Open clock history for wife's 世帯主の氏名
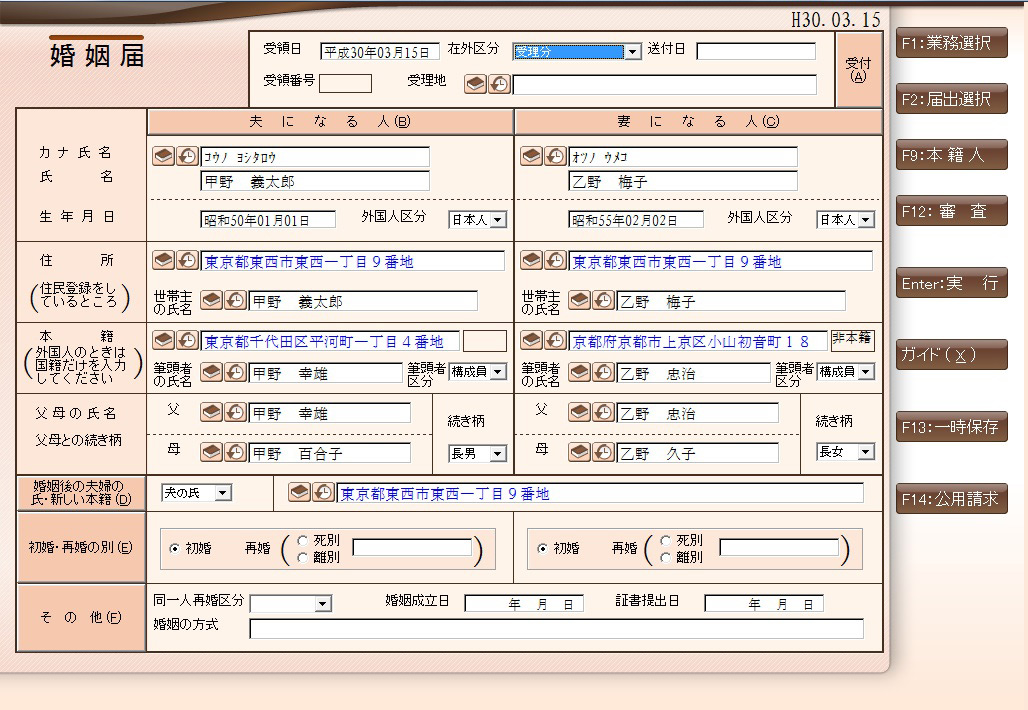The image size is (1028, 710). (x=603, y=300)
